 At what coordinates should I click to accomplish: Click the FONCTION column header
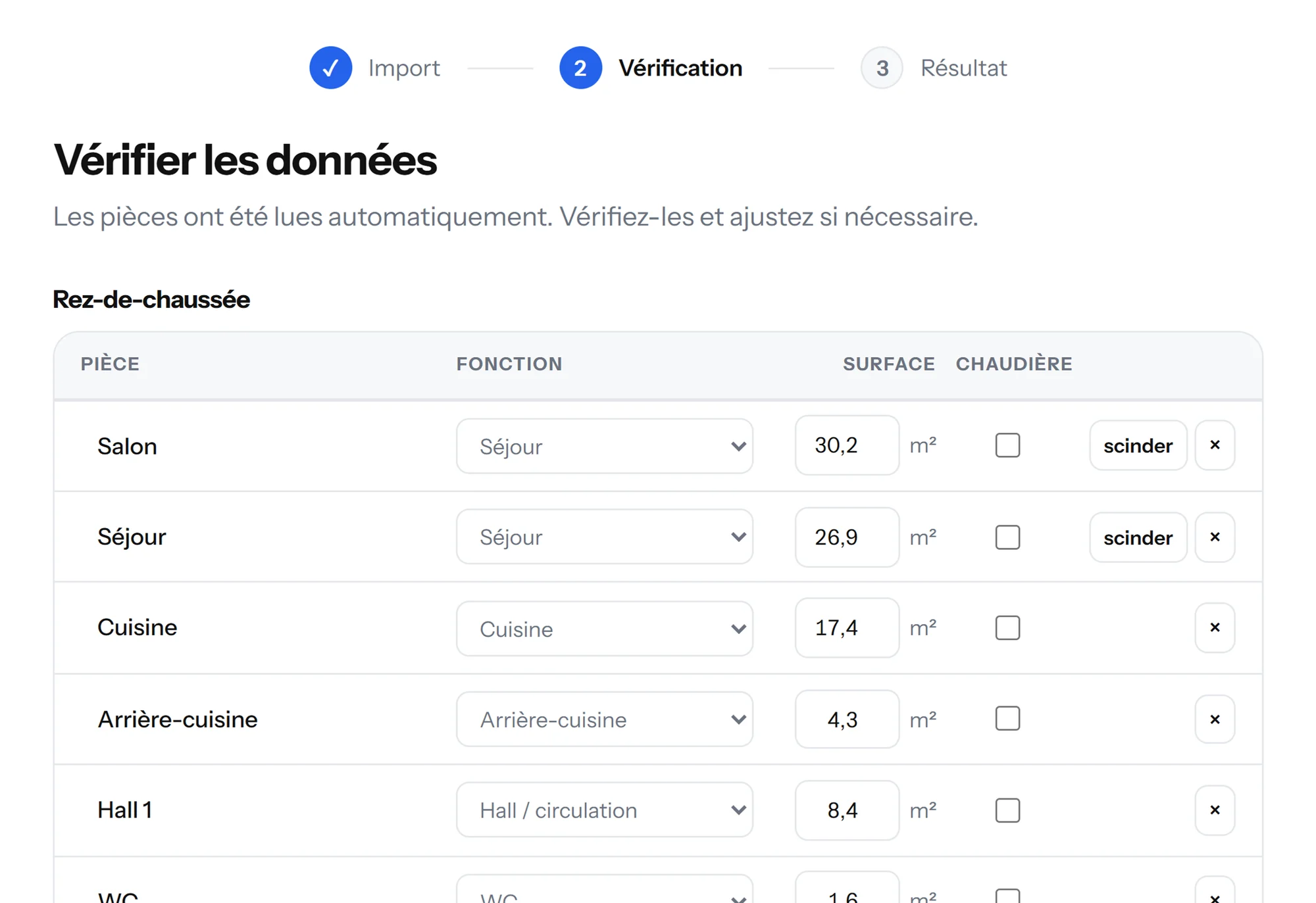coord(509,364)
